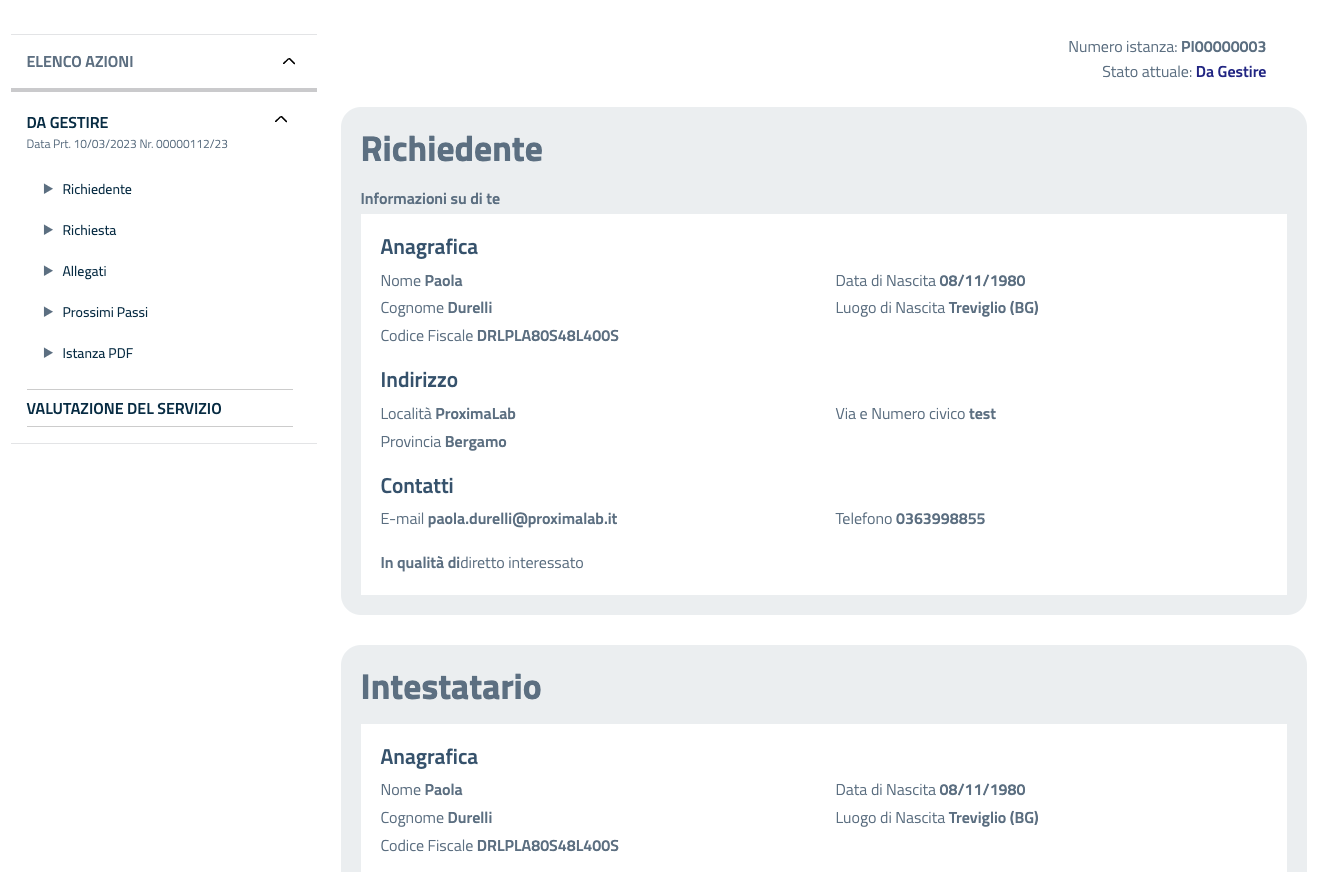The width and height of the screenshot is (1317, 872).
Task: Click the triangle icon next to Allegati
Action: click(x=48, y=271)
